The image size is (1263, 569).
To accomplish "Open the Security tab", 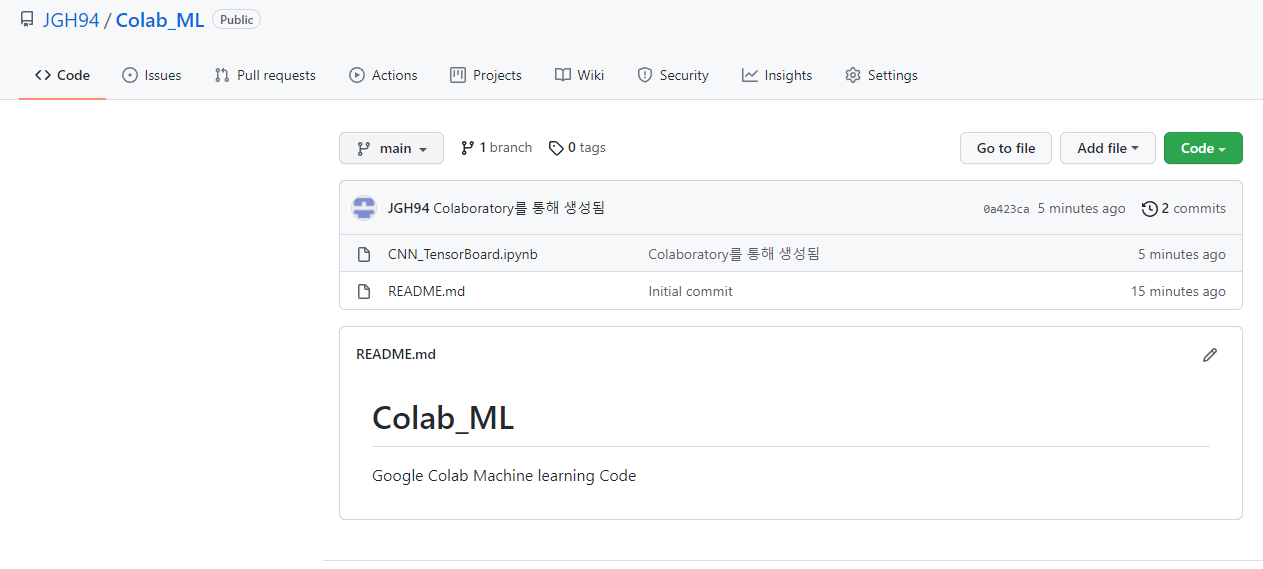I will click(x=673, y=75).
